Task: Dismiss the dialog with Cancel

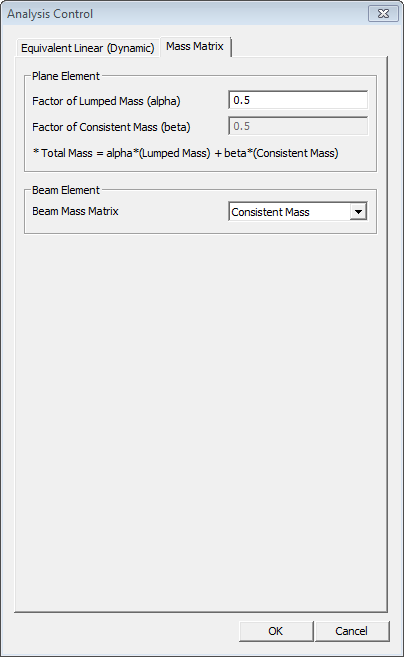Action: tap(352, 631)
